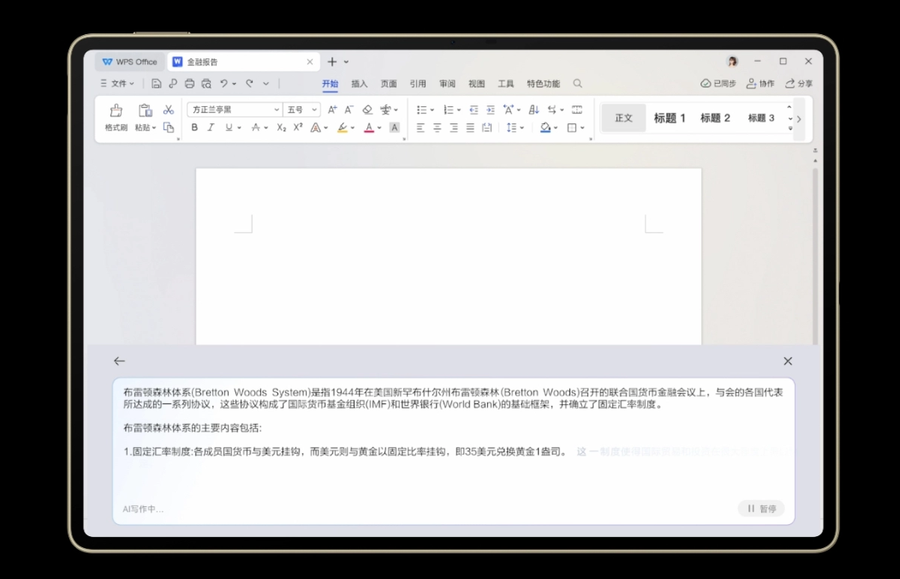Click the 已同步 cloud sync status icon
The height and width of the screenshot is (579, 900).
click(705, 84)
